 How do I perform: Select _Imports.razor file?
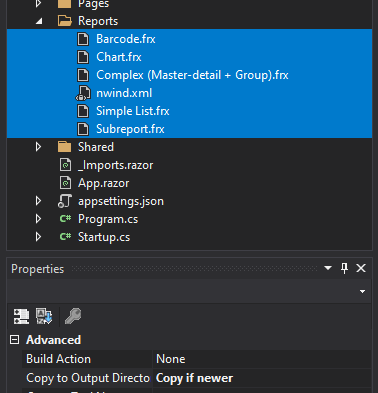pos(115,165)
